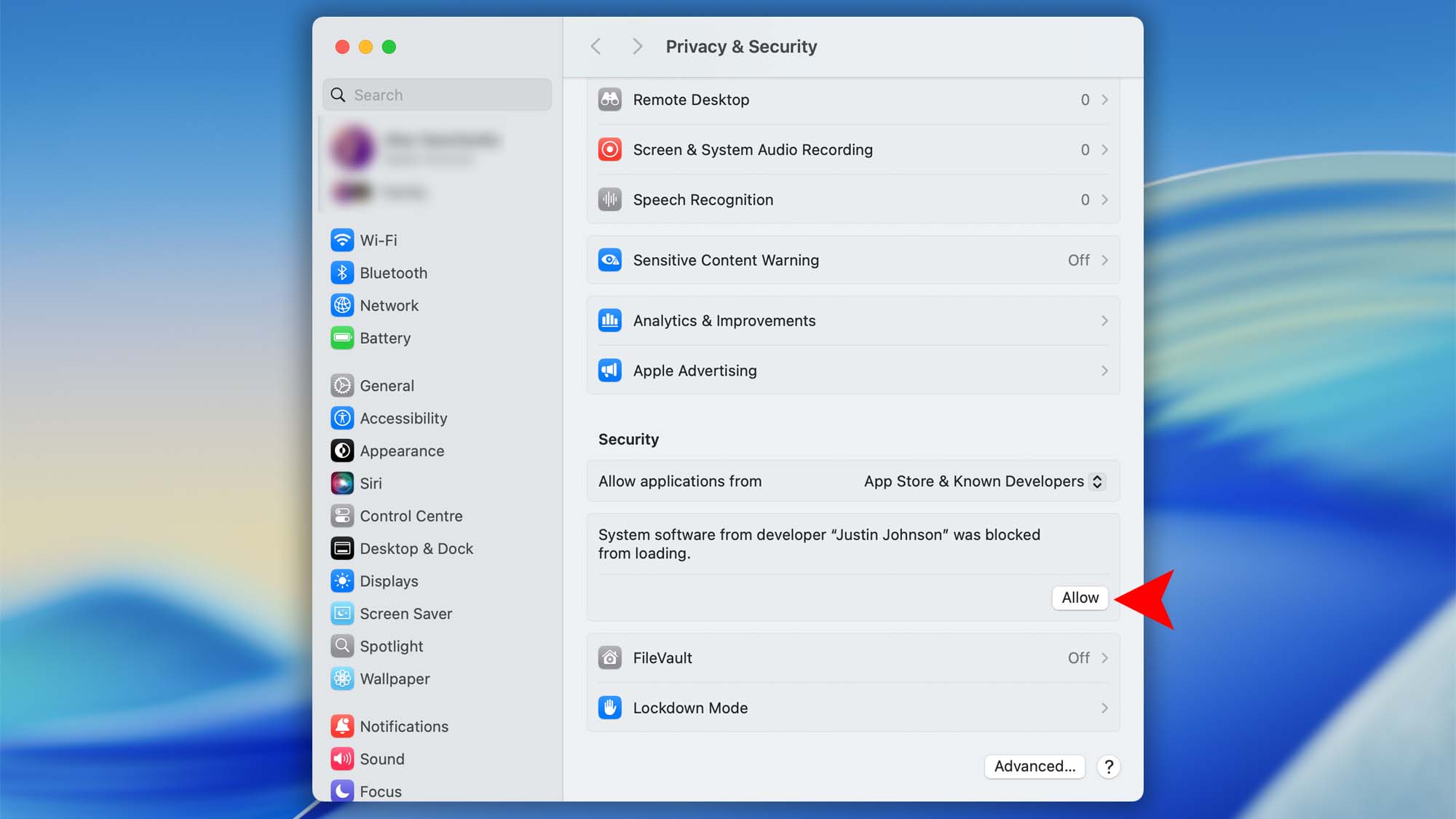Viewport: 1456px width, 819px height.
Task: Click the Appearance icon
Action: (342, 451)
